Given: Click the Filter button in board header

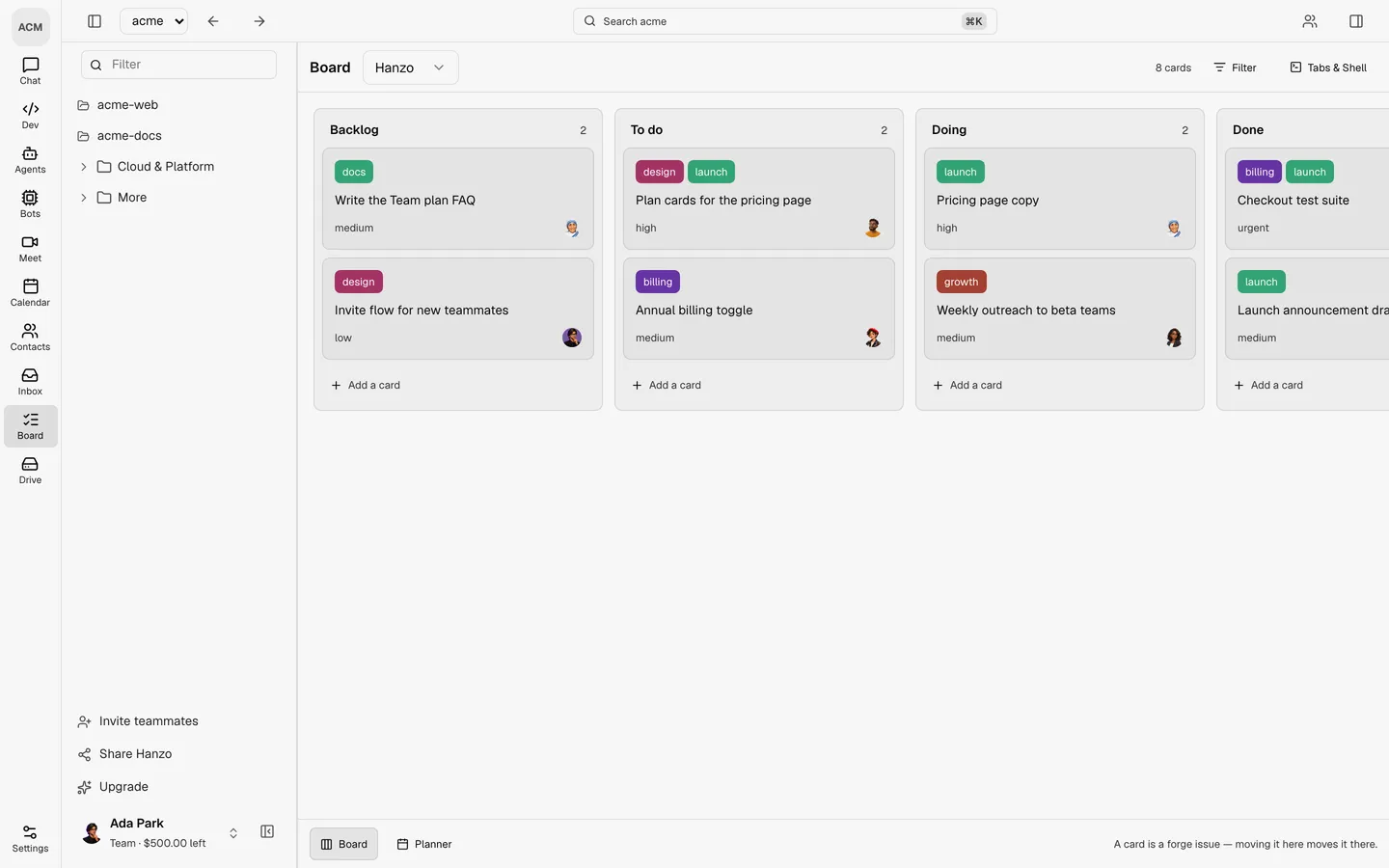Looking at the screenshot, I should [1235, 68].
